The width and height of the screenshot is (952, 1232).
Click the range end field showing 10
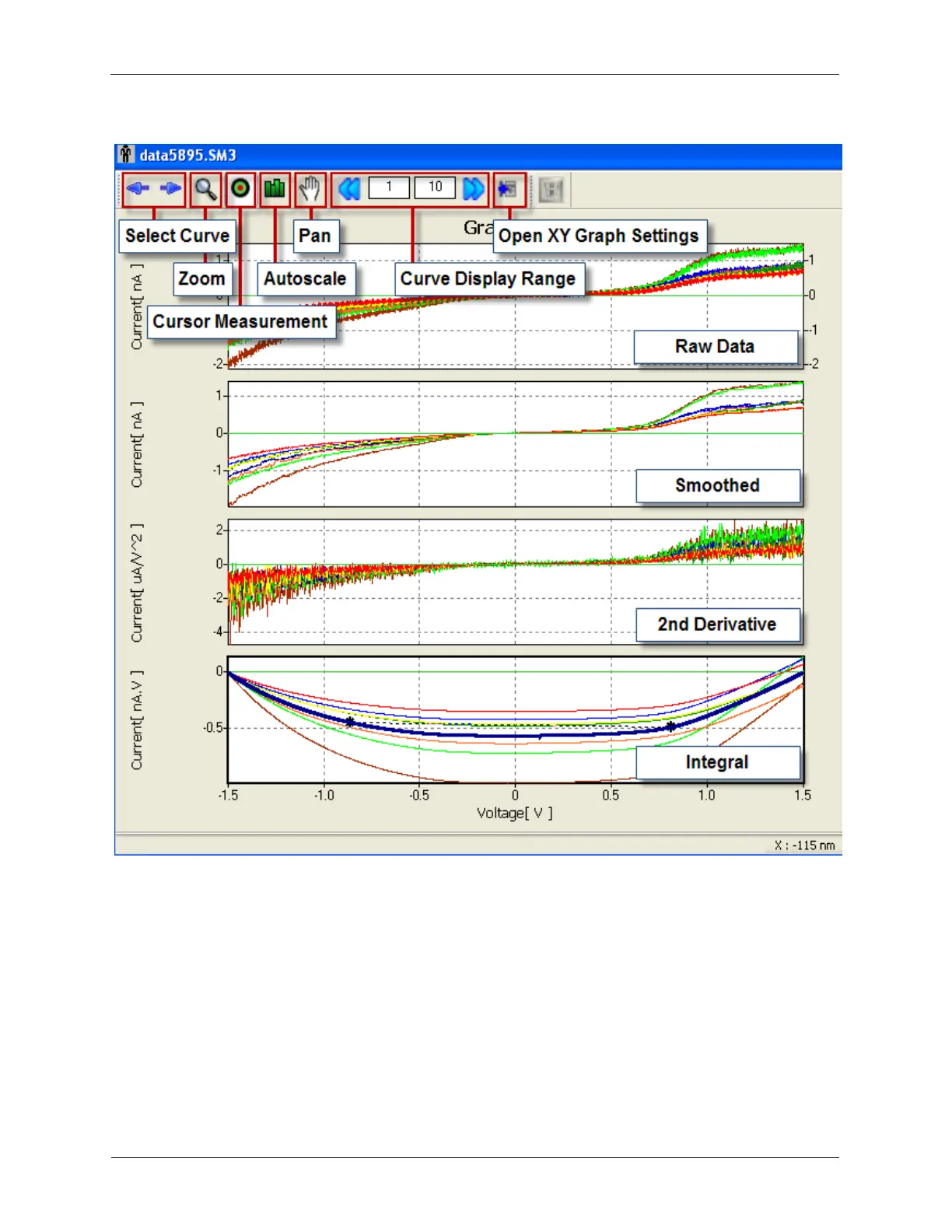tap(435, 187)
